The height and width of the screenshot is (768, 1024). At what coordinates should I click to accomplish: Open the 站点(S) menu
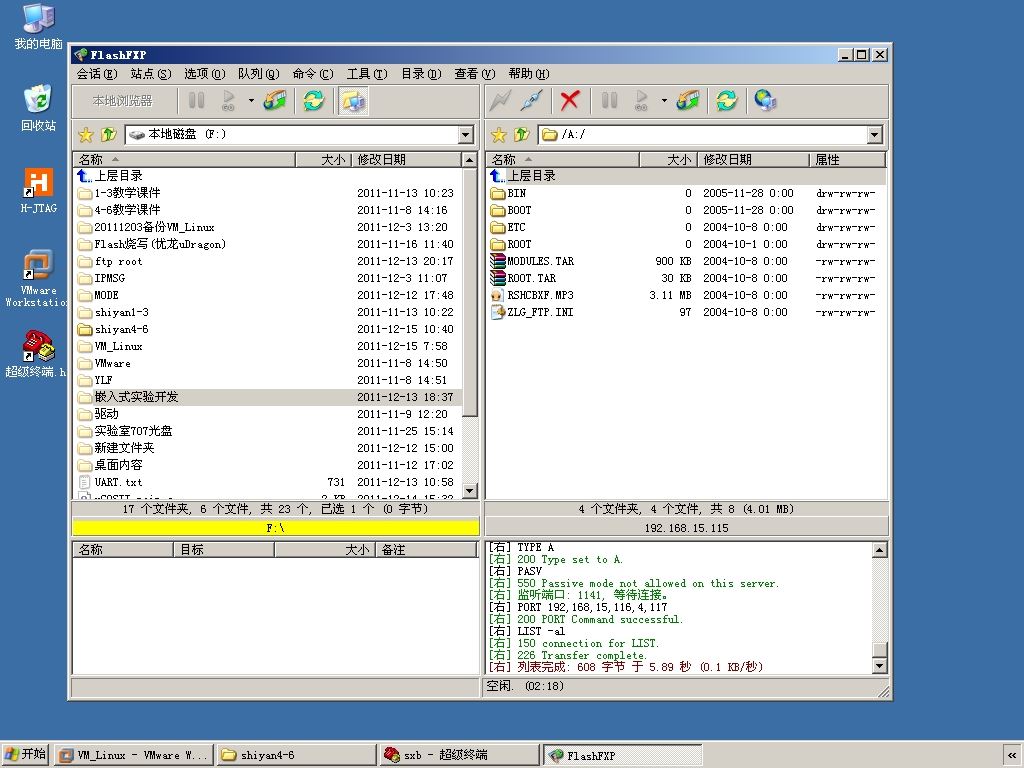click(151, 74)
